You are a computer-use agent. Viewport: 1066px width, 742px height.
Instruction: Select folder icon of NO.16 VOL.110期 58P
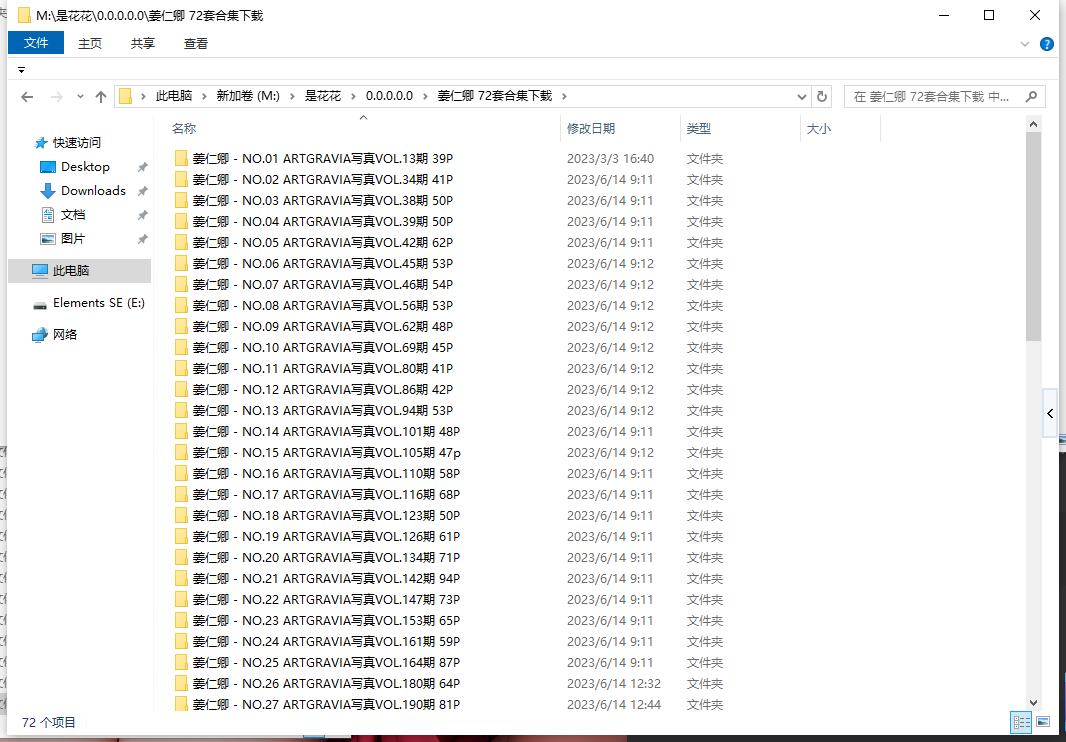coord(181,473)
